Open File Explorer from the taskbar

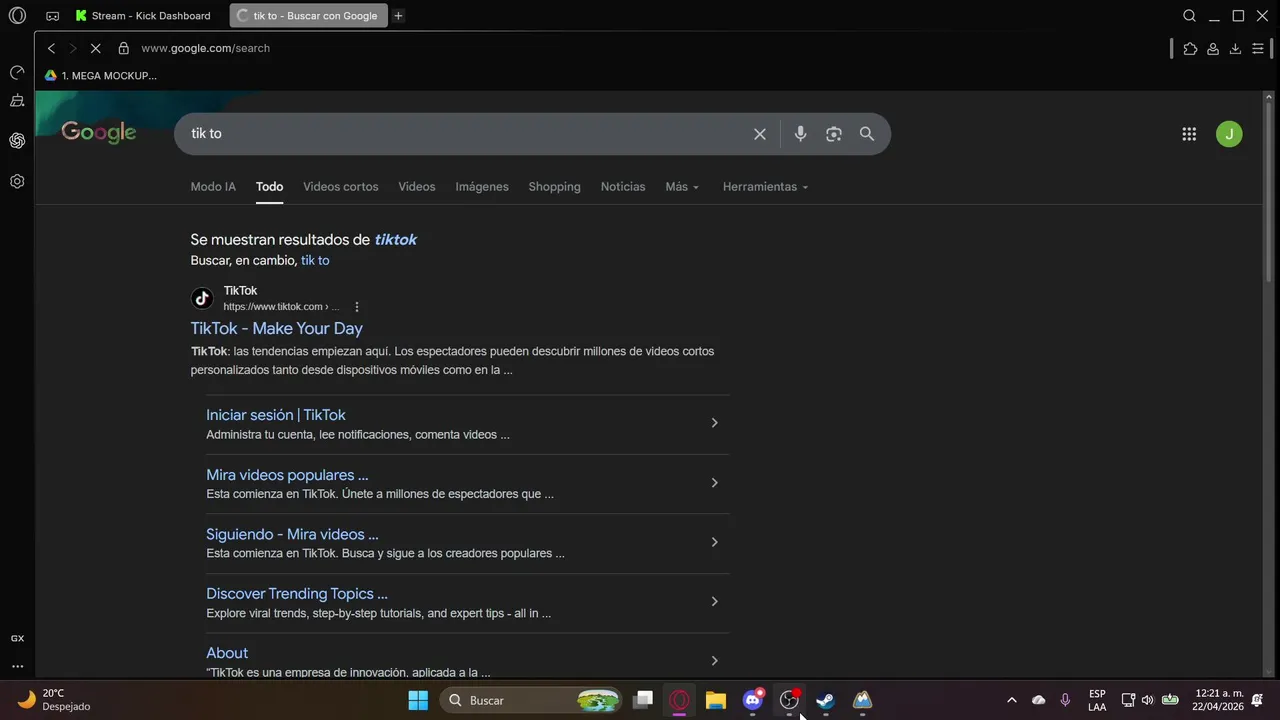coord(716,700)
